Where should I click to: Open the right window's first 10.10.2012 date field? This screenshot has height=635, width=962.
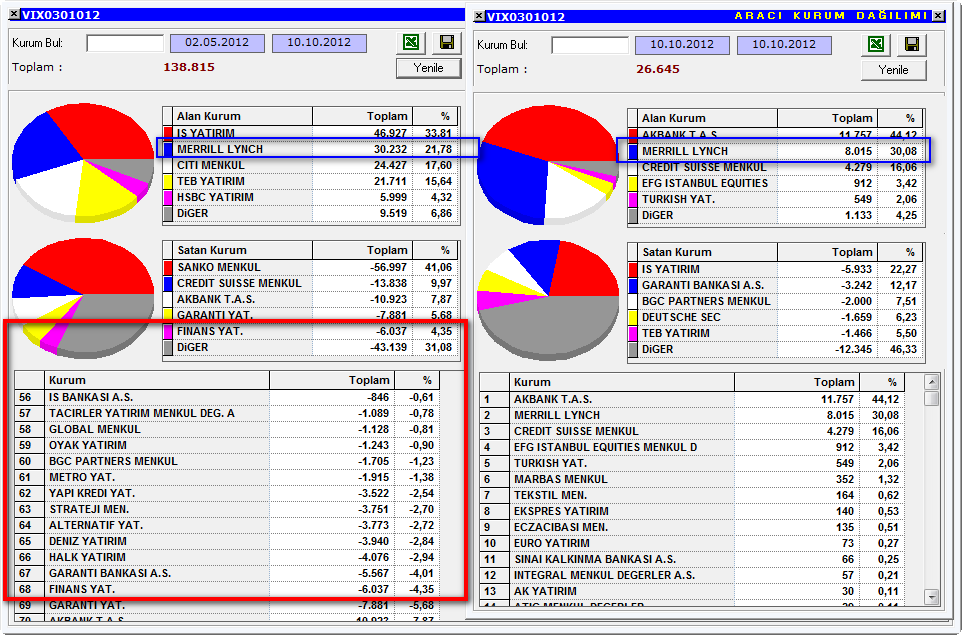click(682, 45)
